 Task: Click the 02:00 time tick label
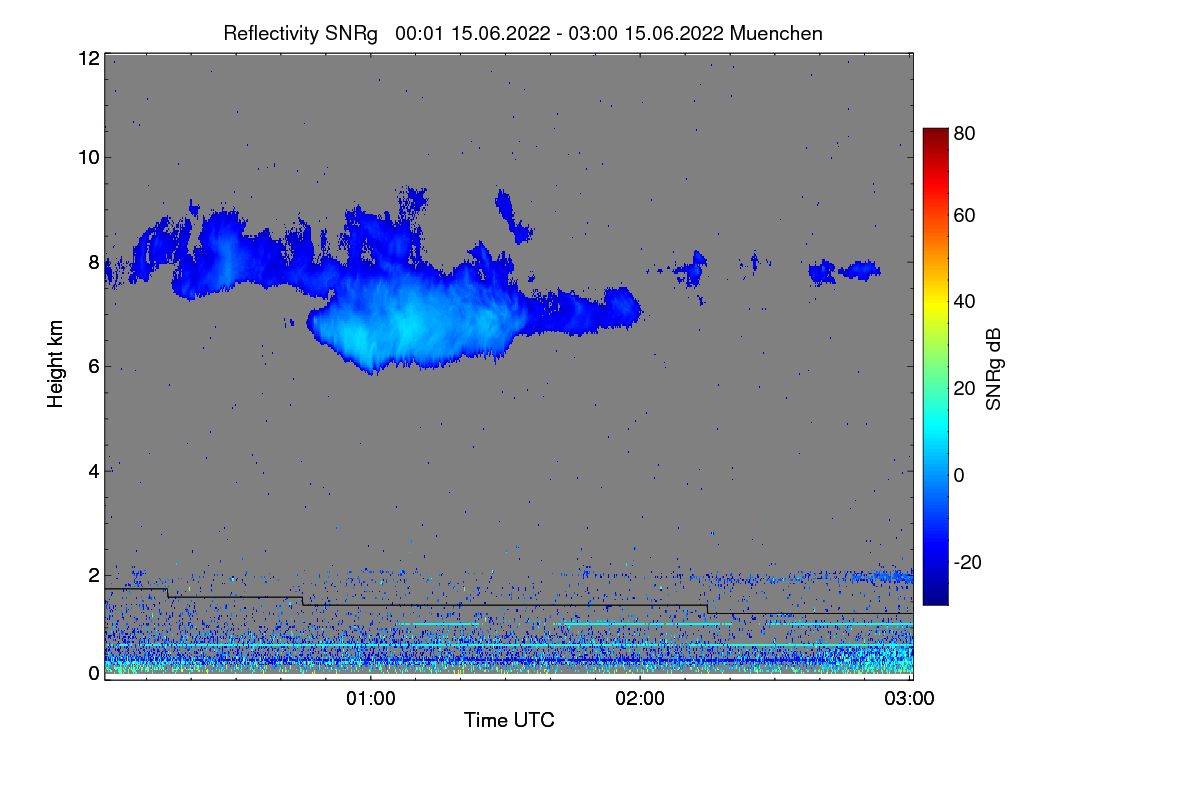coord(640,698)
